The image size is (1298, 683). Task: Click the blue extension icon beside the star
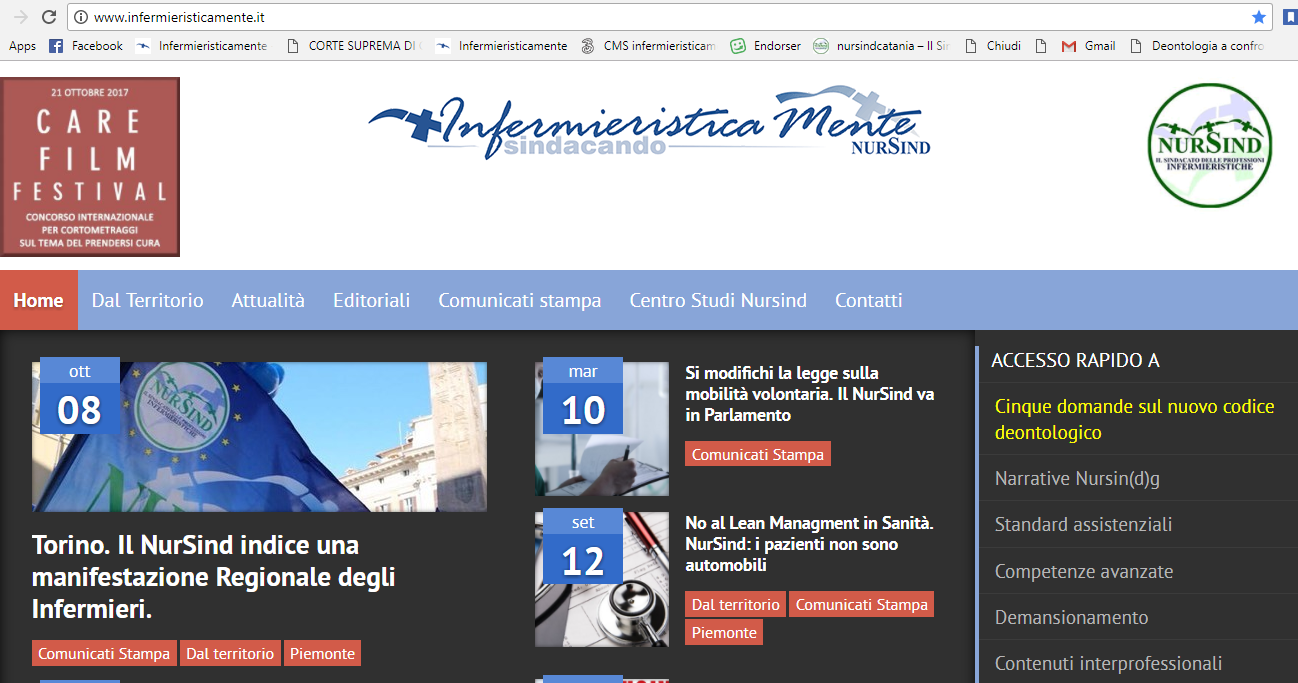tap(1290, 17)
